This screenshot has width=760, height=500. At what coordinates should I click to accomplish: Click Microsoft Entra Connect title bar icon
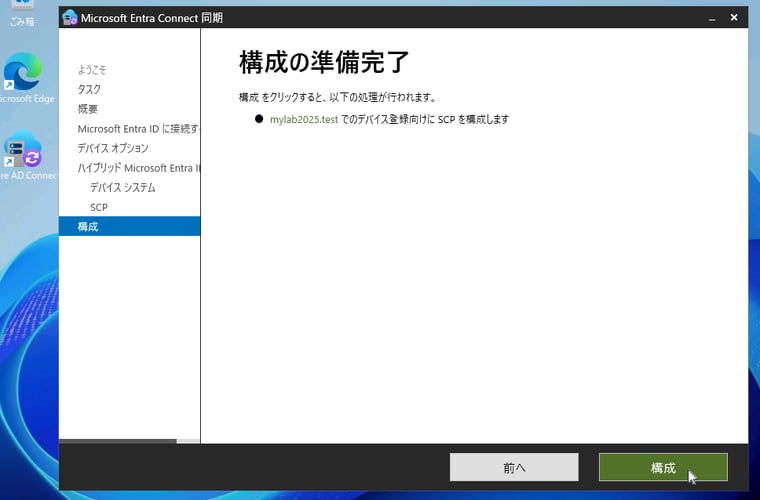(70, 18)
